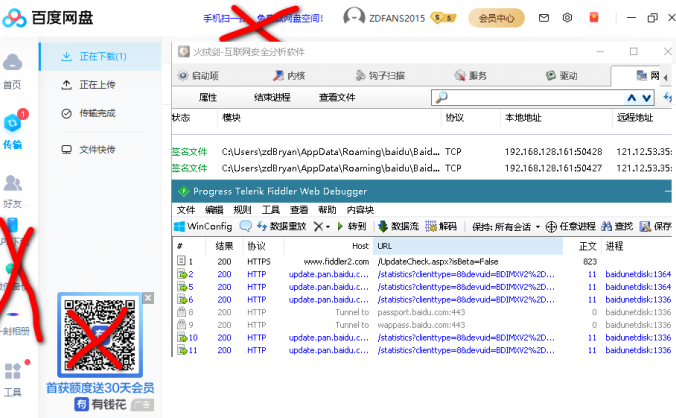Viewport: 676px width, 418px height.
Task: Sort Fiddler sessions by URL column
Action: tap(468, 246)
